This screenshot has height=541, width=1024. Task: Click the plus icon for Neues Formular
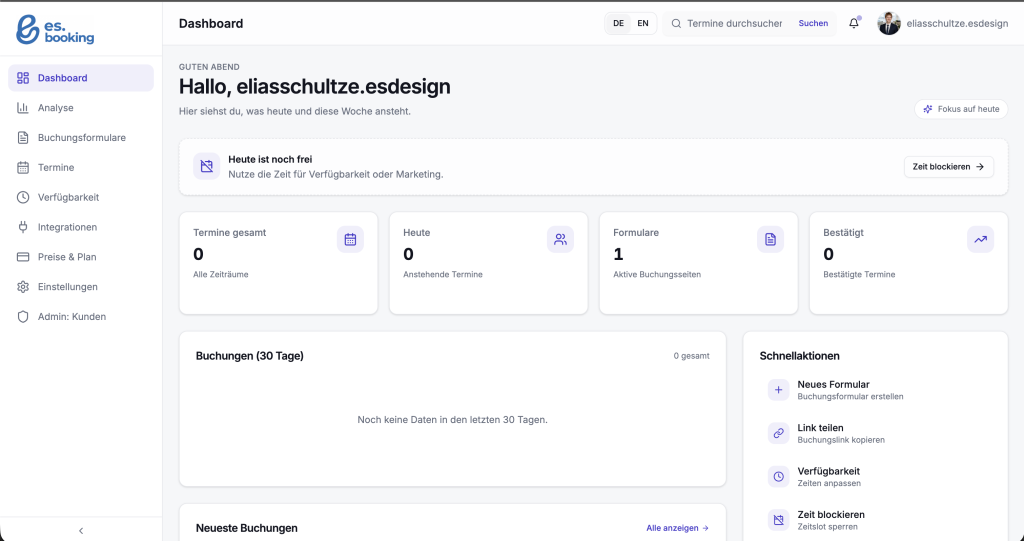point(778,390)
